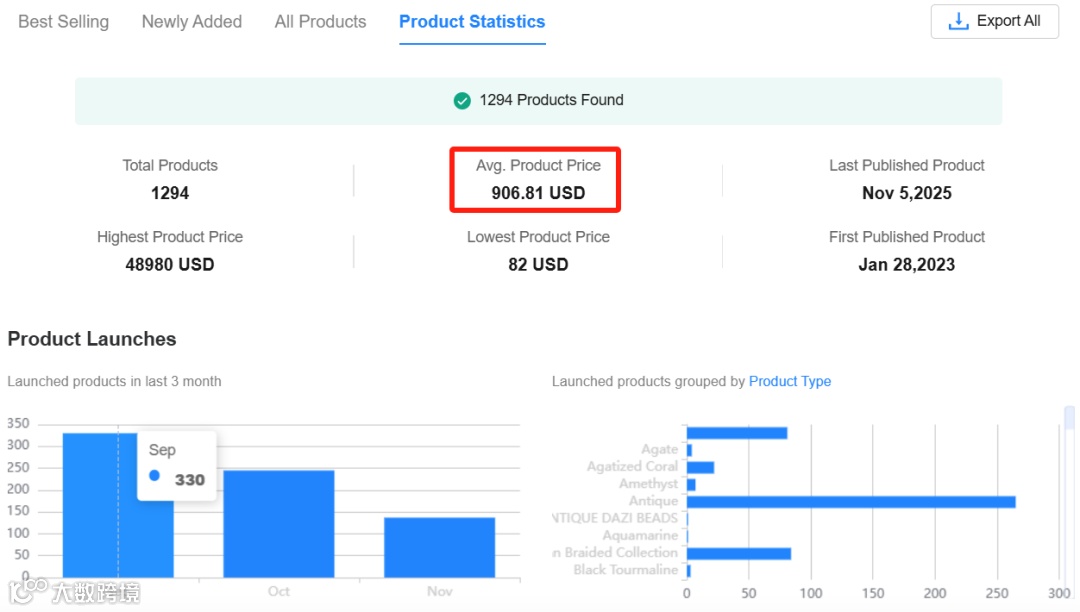Click the green checkmark success icon
The width and height of the screenshot is (1080, 612).
click(462, 100)
